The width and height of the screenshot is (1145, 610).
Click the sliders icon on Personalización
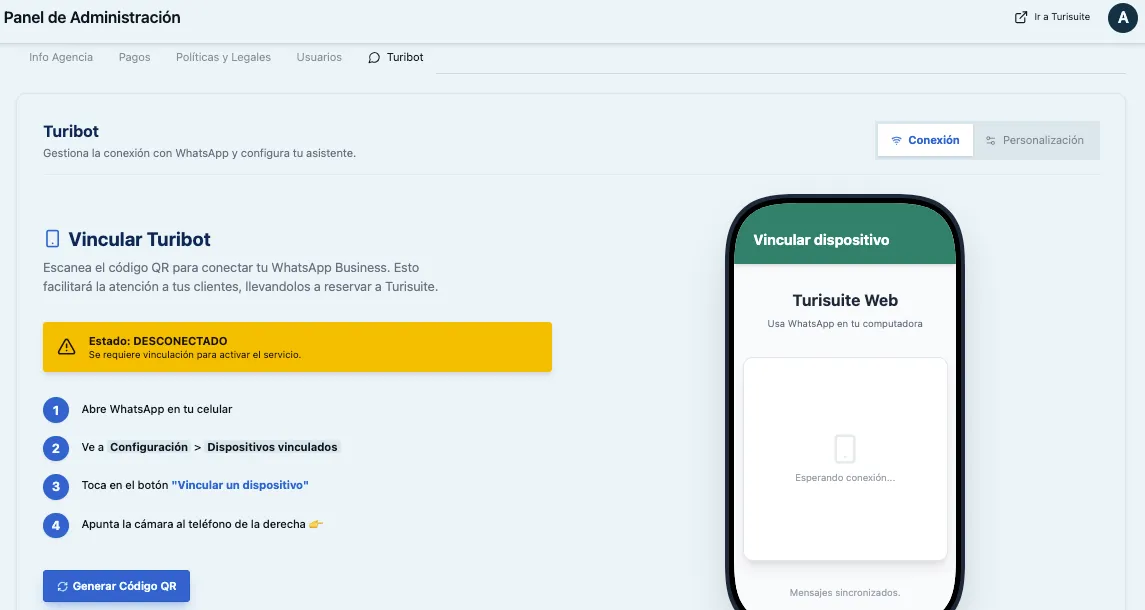coord(991,140)
